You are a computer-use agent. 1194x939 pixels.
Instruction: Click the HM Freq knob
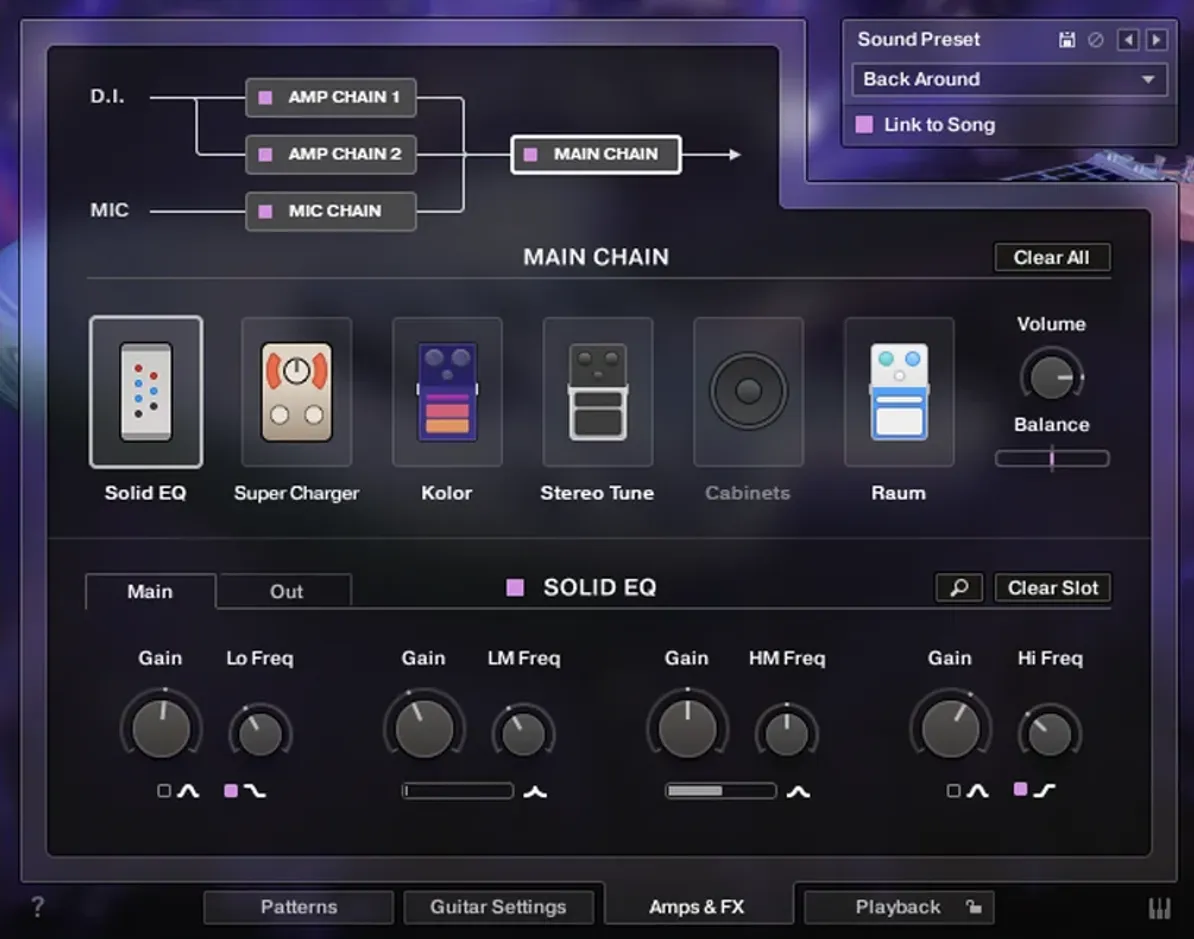pyautogui.click(x=787, y=733)
